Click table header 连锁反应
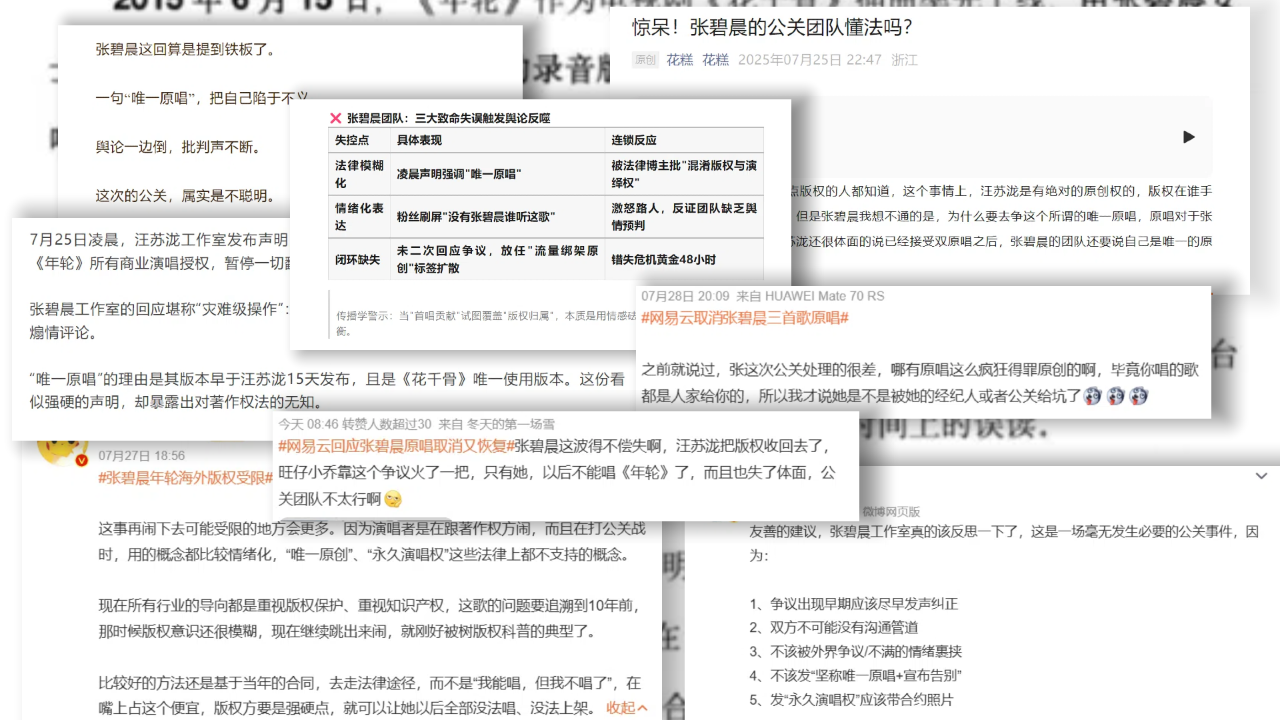This screenshot has width=1280, height=720. point(634,140)
